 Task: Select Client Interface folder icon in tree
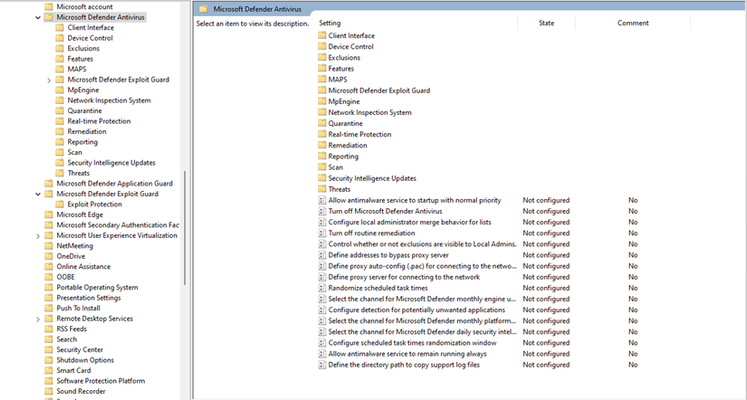[60, 28]
